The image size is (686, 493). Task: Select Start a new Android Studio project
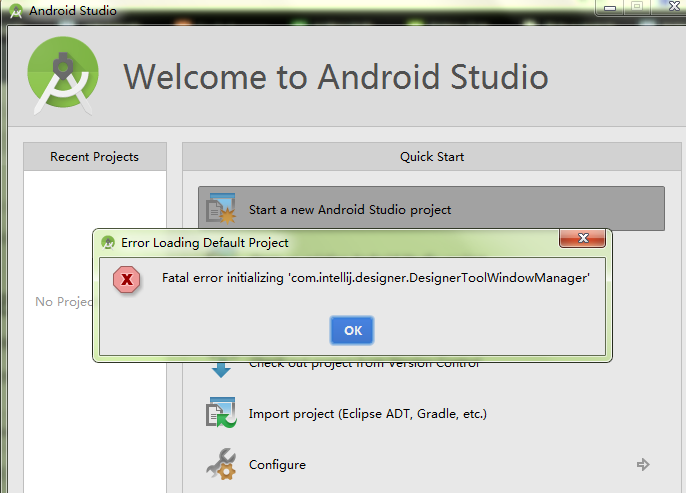pos(431,209)
